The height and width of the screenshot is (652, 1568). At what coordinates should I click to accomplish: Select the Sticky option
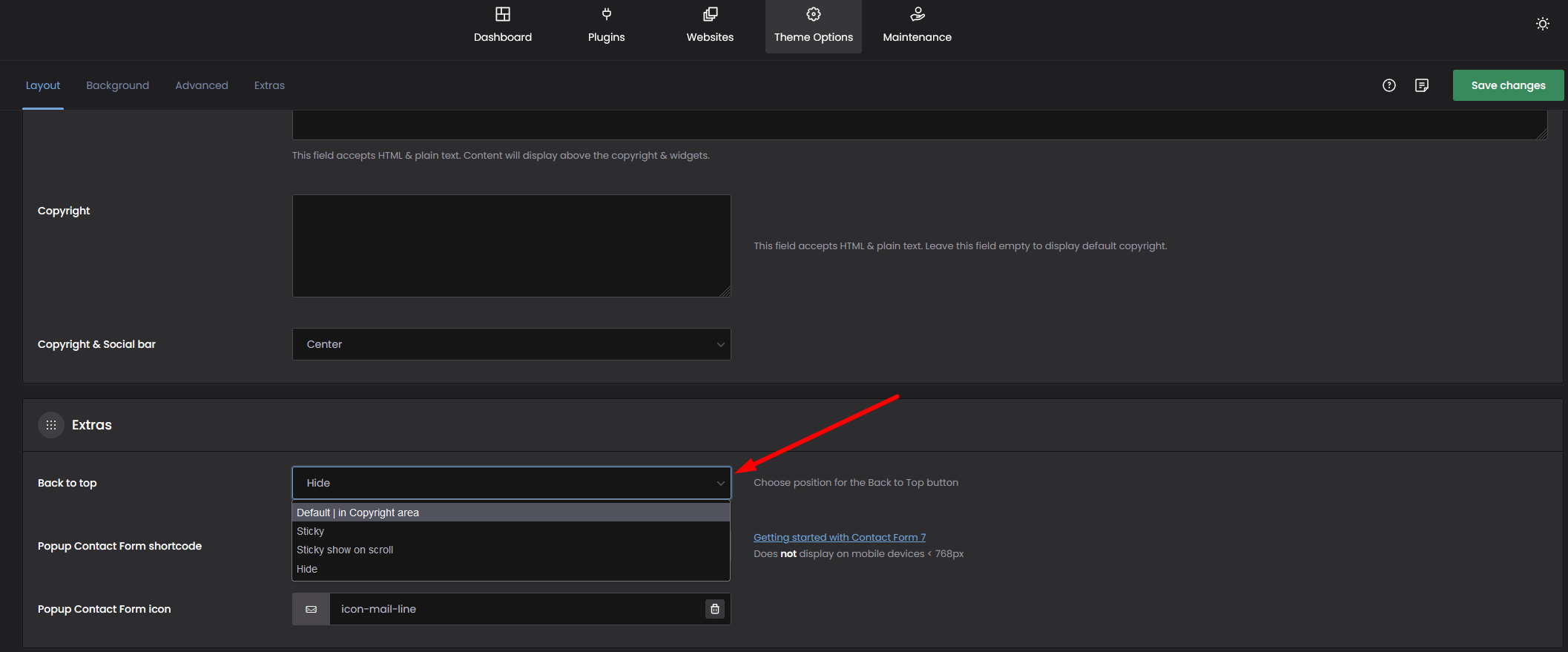tap(511, 531)
